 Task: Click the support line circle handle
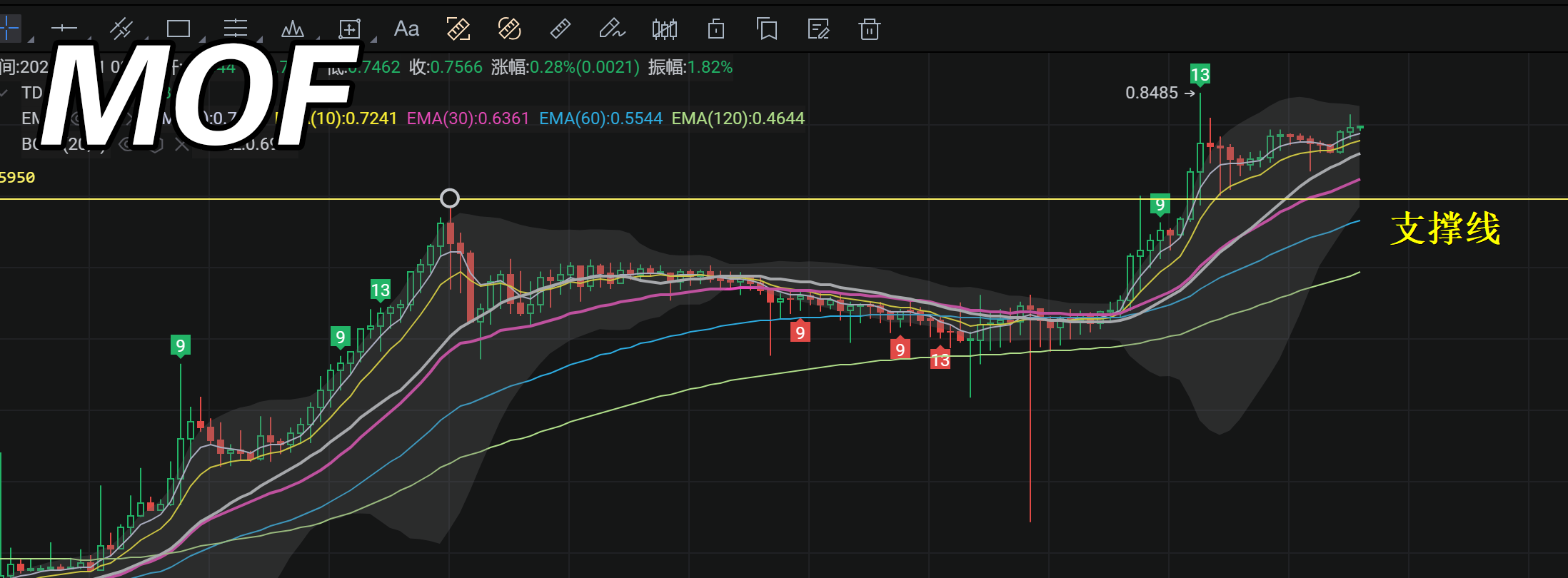click(x=450, y=198)
